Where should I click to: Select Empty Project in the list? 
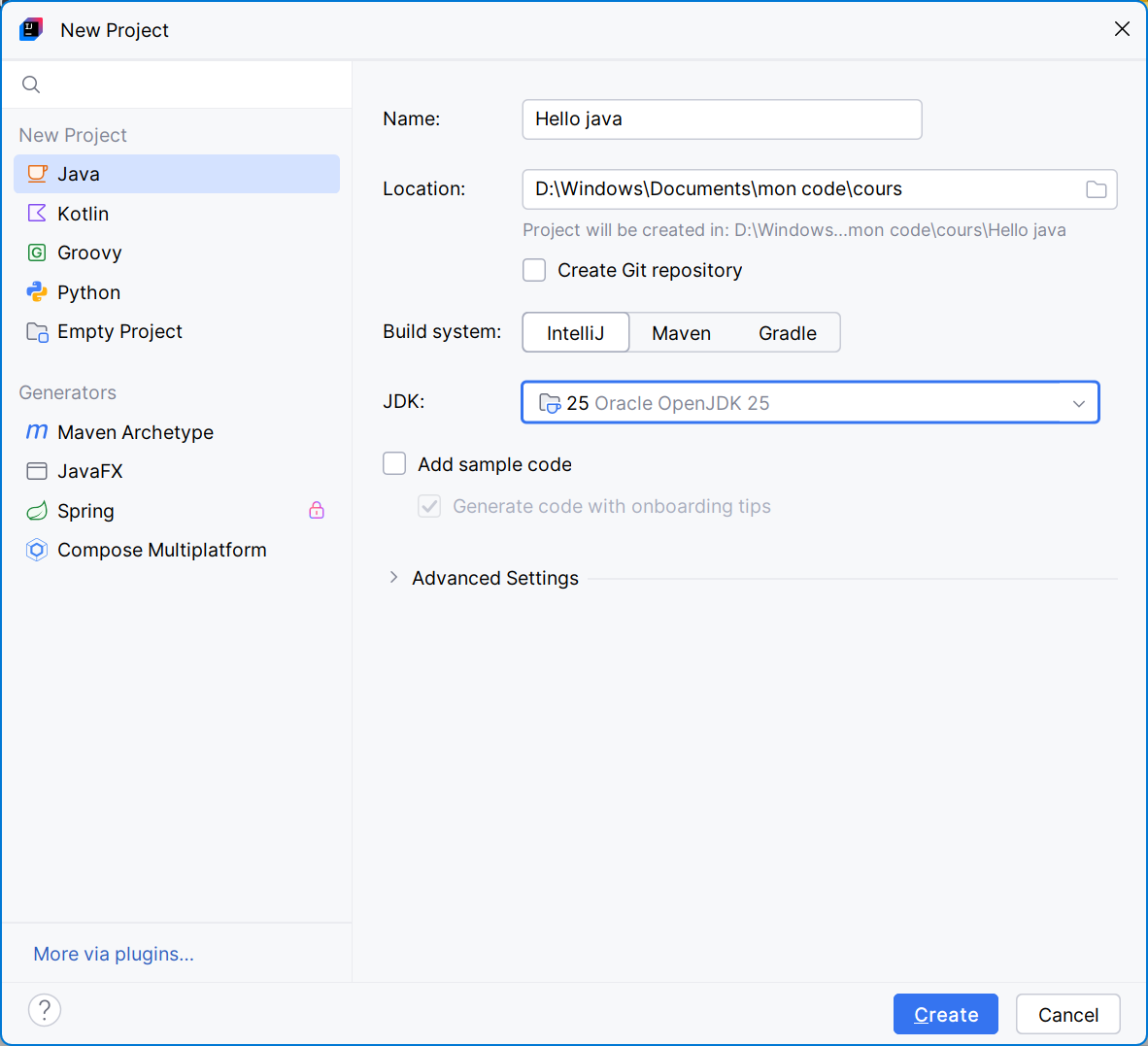pos(119,331)
